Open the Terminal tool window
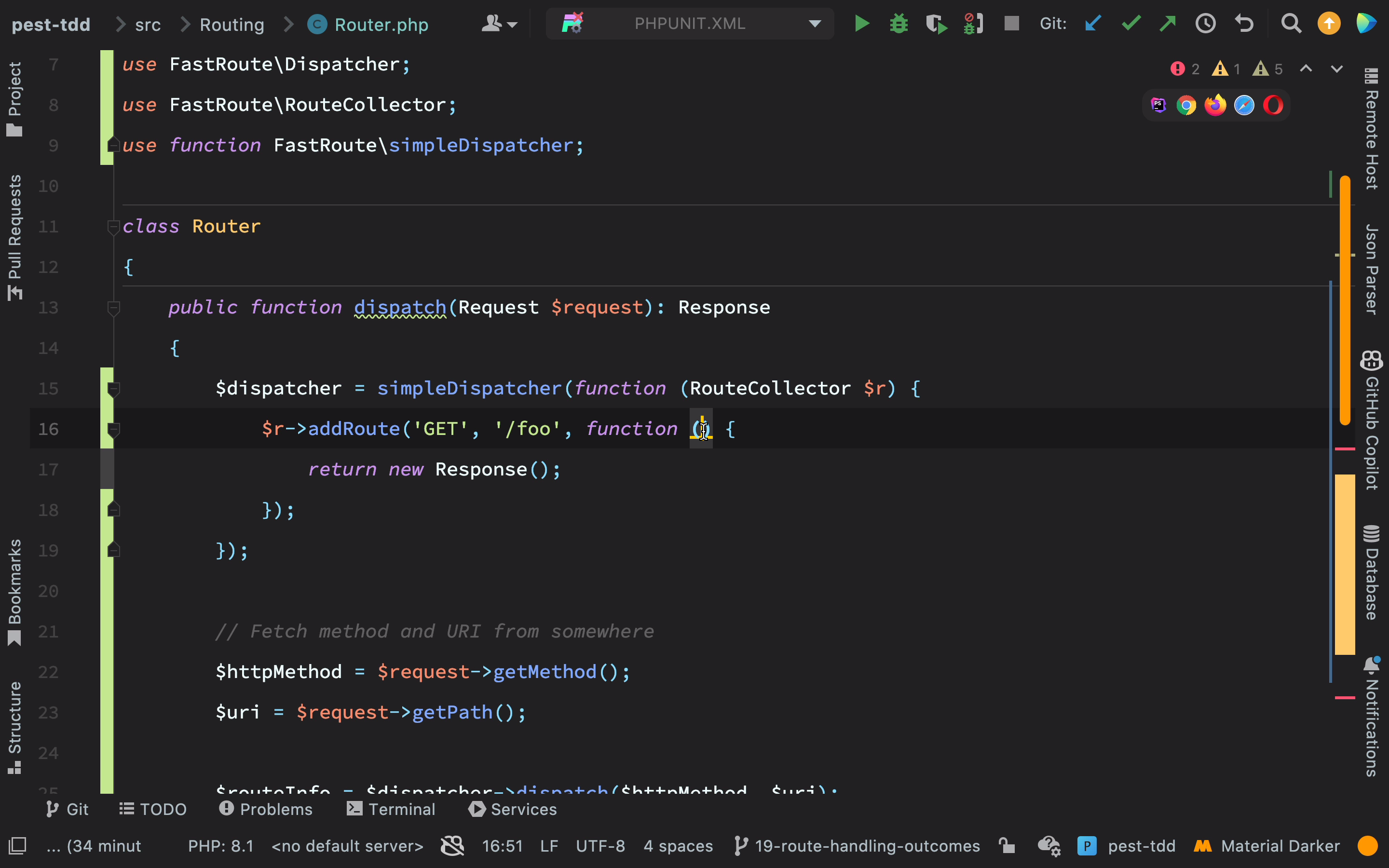The height and width of the screenshot is (868, 1389). pos(392,810)
